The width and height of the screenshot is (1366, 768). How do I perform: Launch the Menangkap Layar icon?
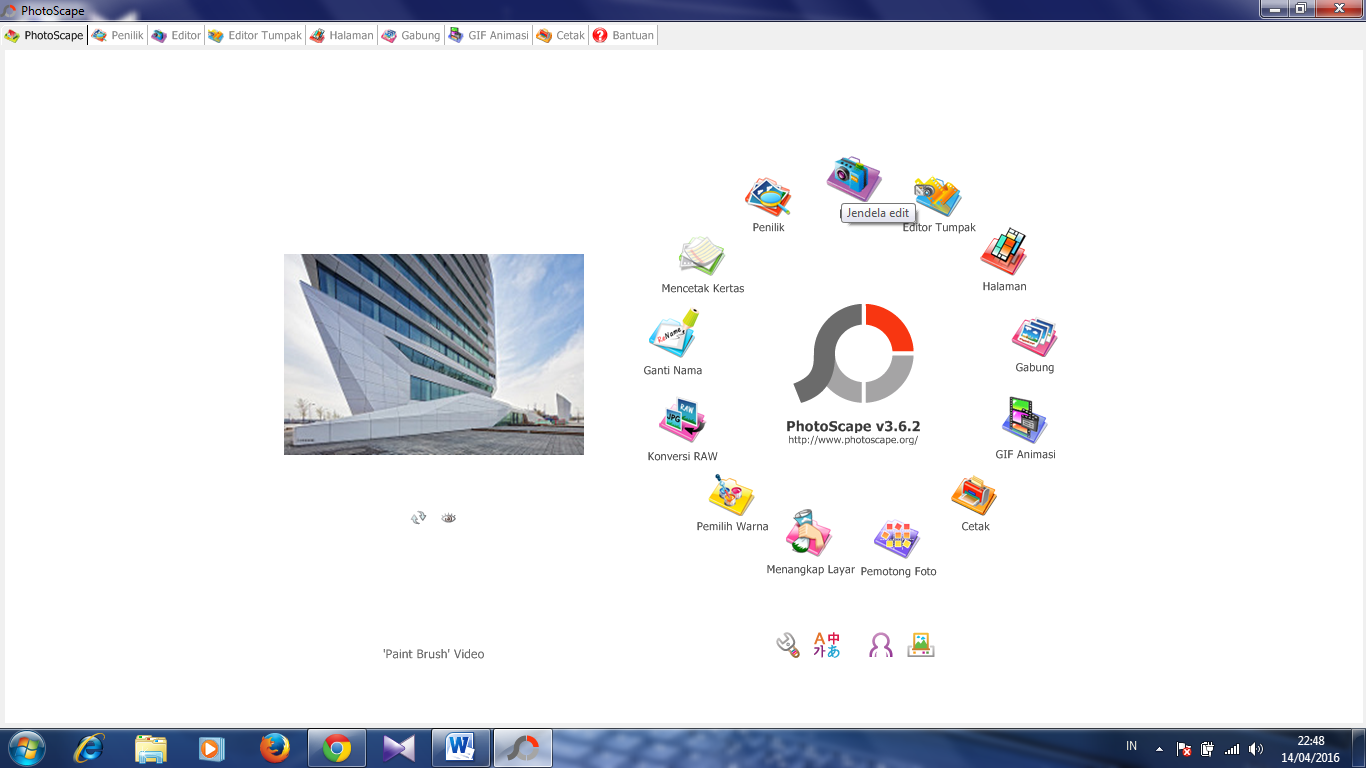(x=809, y=532)
